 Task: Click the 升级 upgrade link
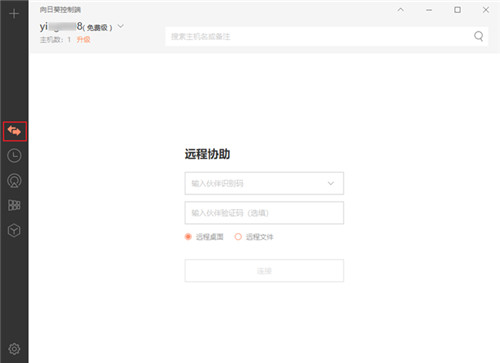coord(84,40)
